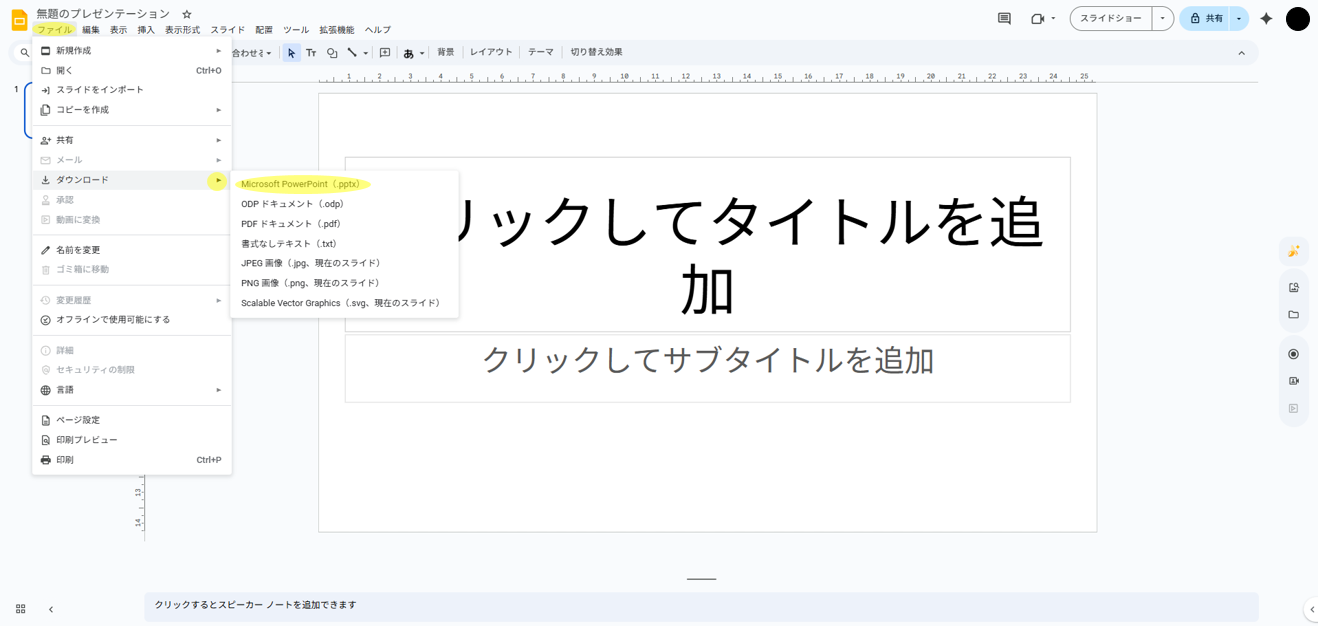The width and height of the screenshot is (1318, 629).
Task: Click the speaker notes field
Action: click(700, 606)
